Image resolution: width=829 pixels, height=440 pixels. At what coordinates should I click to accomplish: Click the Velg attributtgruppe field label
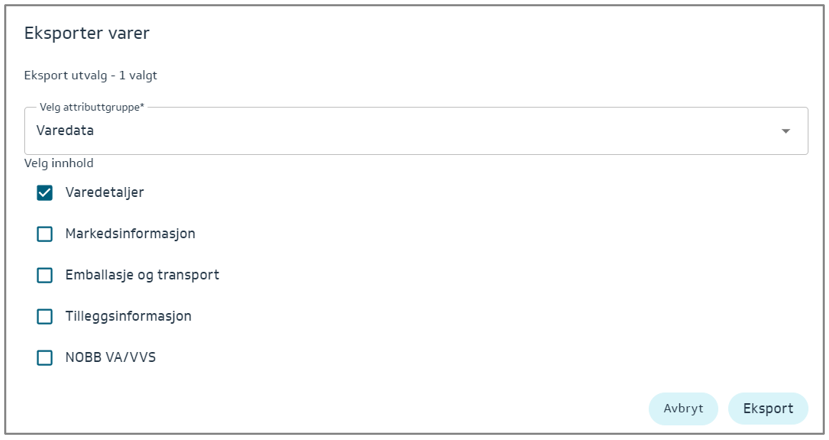tap(92, 107)
